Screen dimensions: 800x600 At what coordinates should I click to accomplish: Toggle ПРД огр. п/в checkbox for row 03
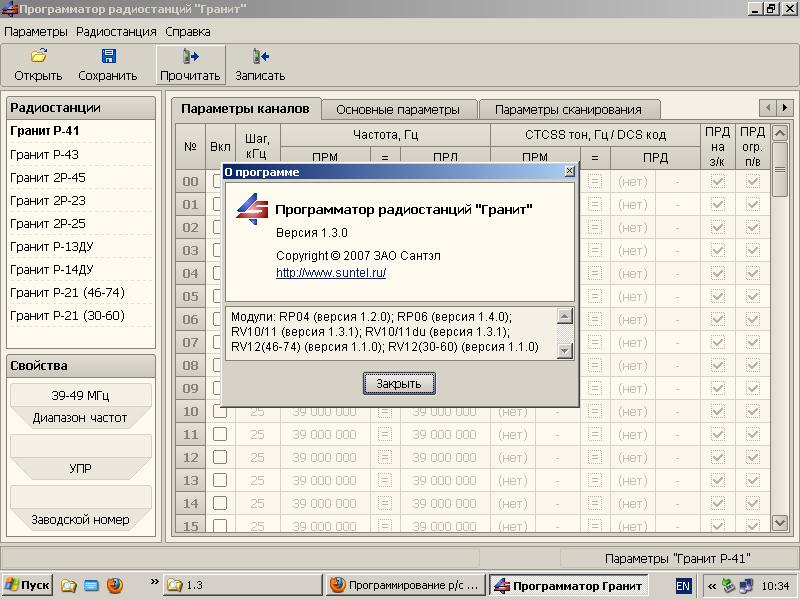753,250
